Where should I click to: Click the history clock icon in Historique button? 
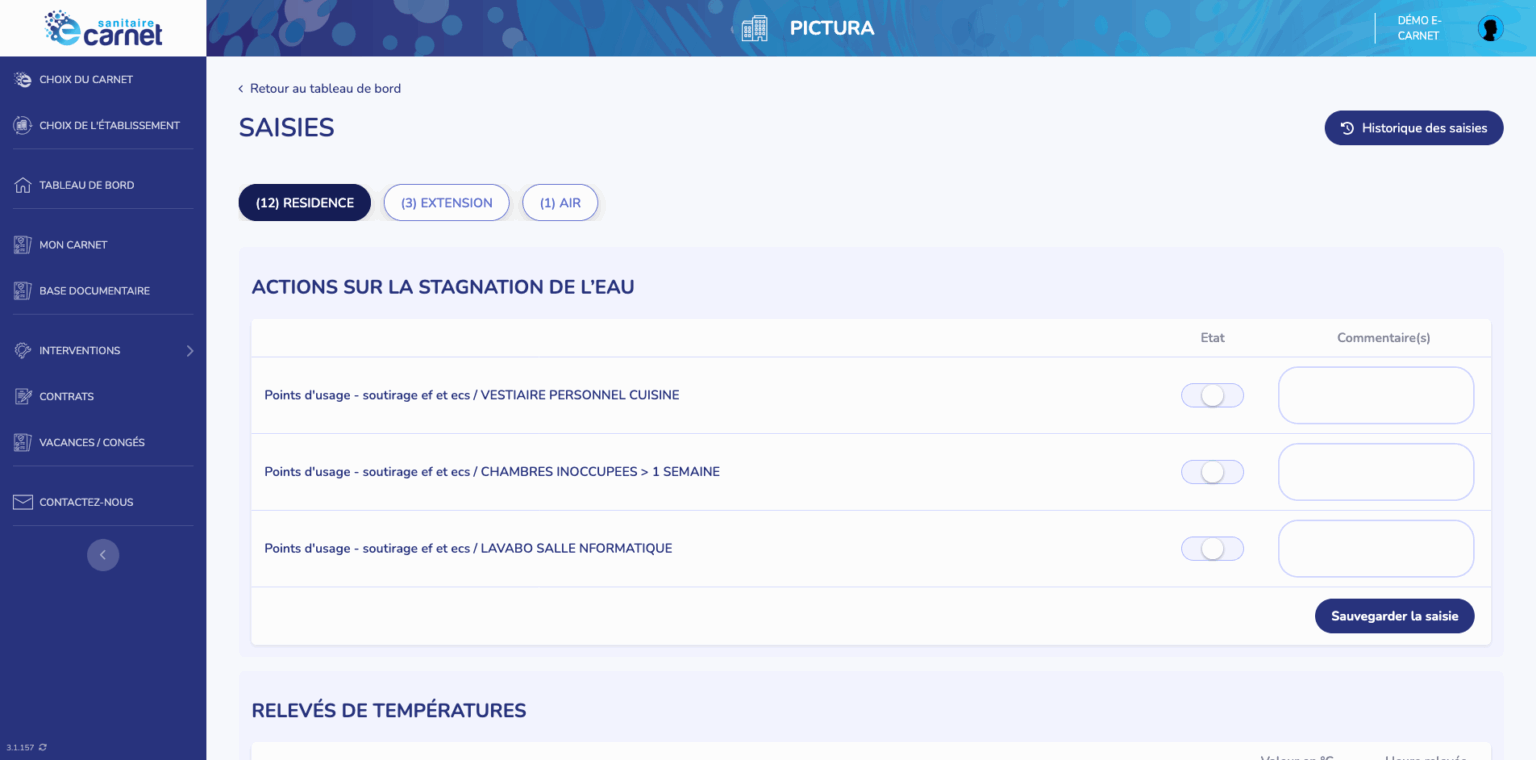coord(1347,128)
